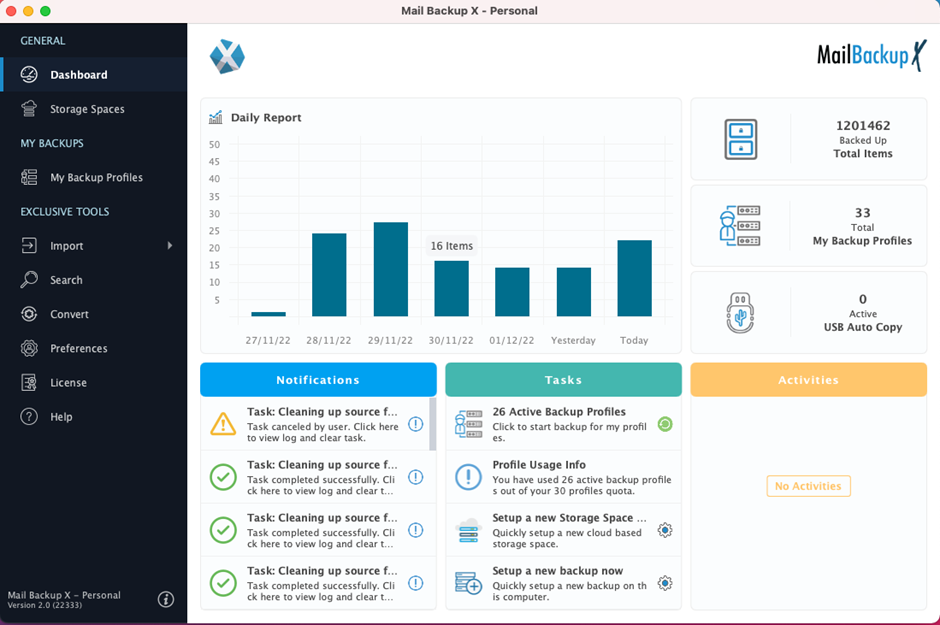This screenshot has height=625, width=940.
Task: Click the Notifications panel header
Action: [x=318, y=379]
